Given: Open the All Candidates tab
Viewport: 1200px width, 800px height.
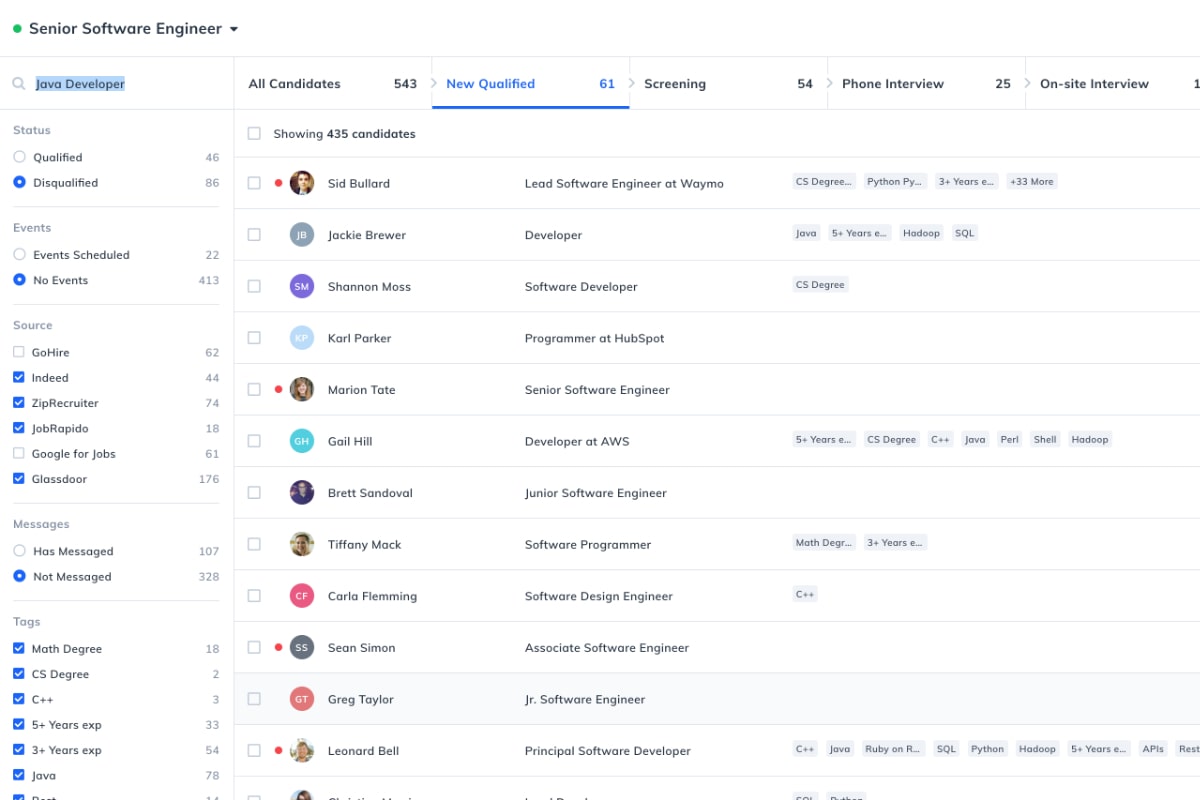Looking at the screenshot, I should coord(295,83).
